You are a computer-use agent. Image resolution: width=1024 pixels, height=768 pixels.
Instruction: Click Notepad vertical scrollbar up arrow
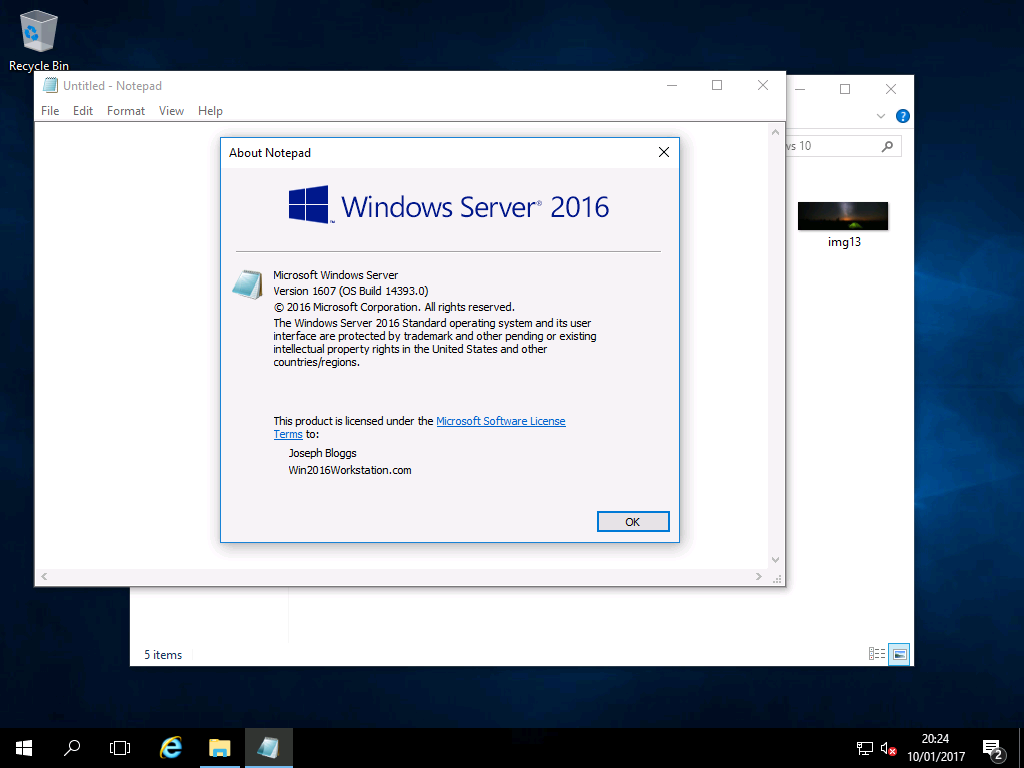pyautogui.click(x=775, y=132)
